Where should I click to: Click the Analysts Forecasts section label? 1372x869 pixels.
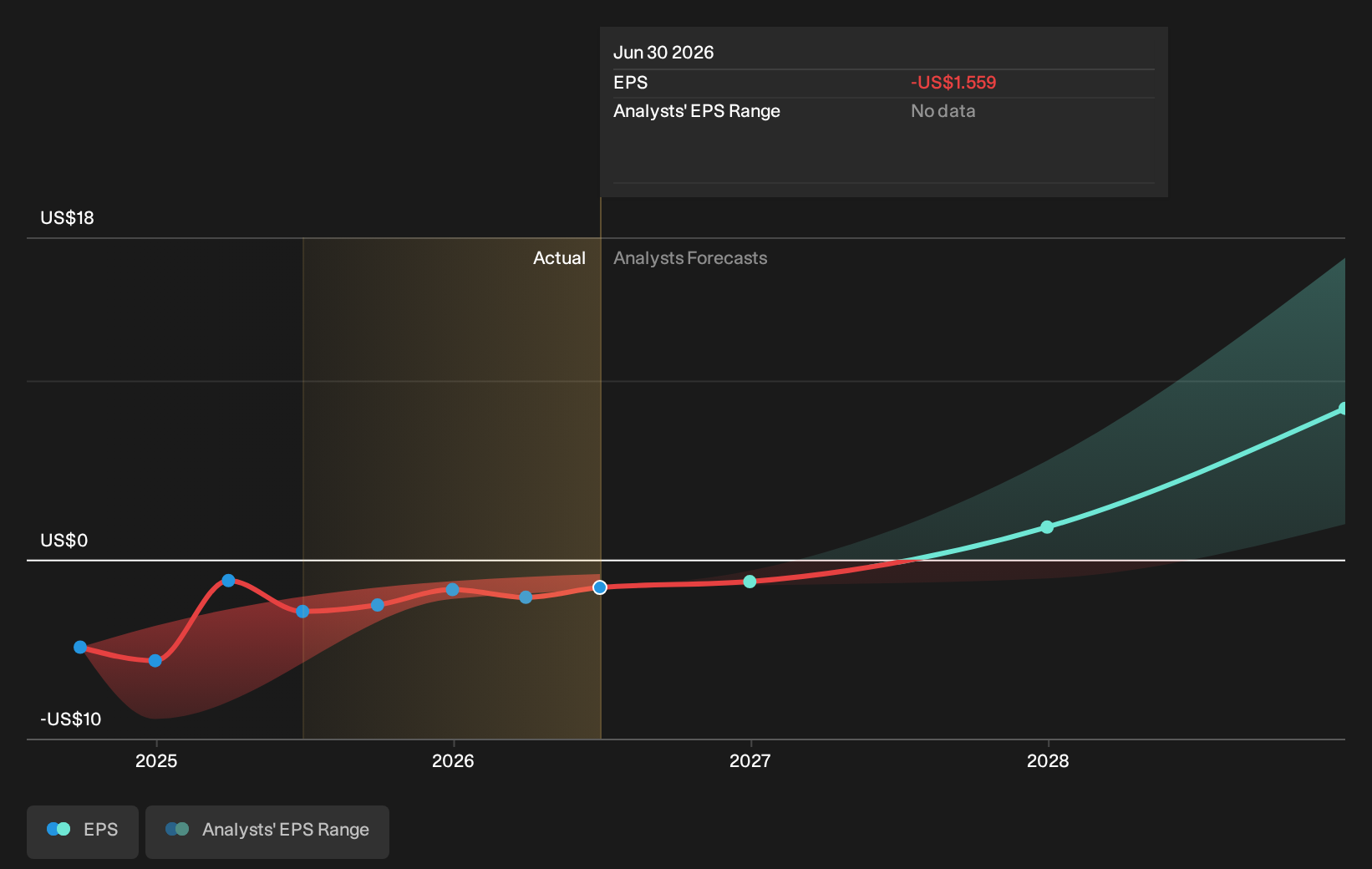pos(690,258)
